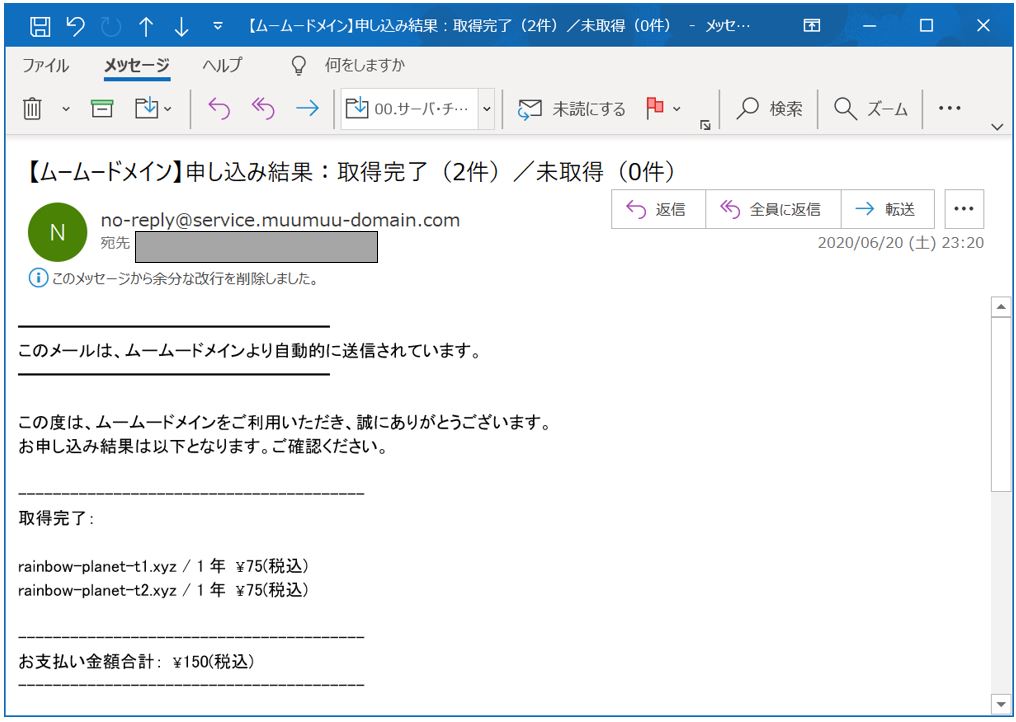Expand the delete options dropdown arrow
1016x722 pixels.
pos(65,109)
